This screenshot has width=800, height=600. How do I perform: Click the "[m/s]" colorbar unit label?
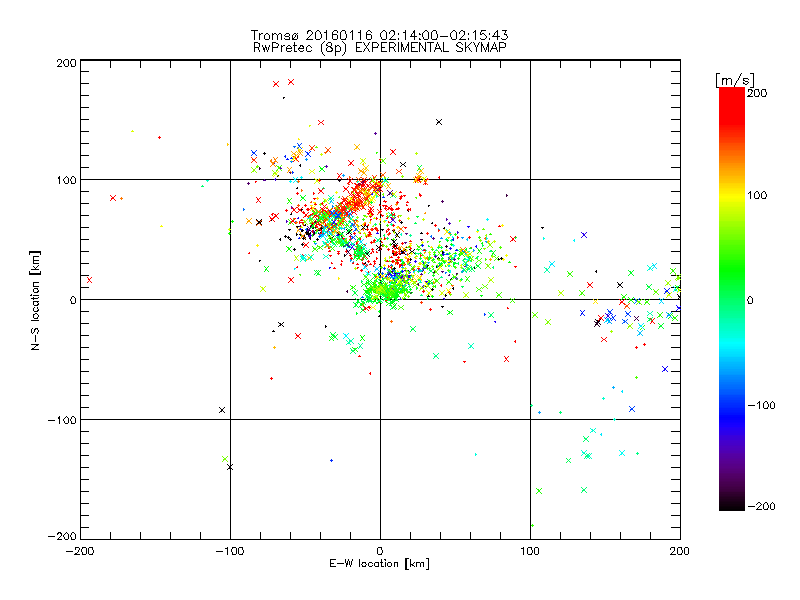(x=735, y=80)
